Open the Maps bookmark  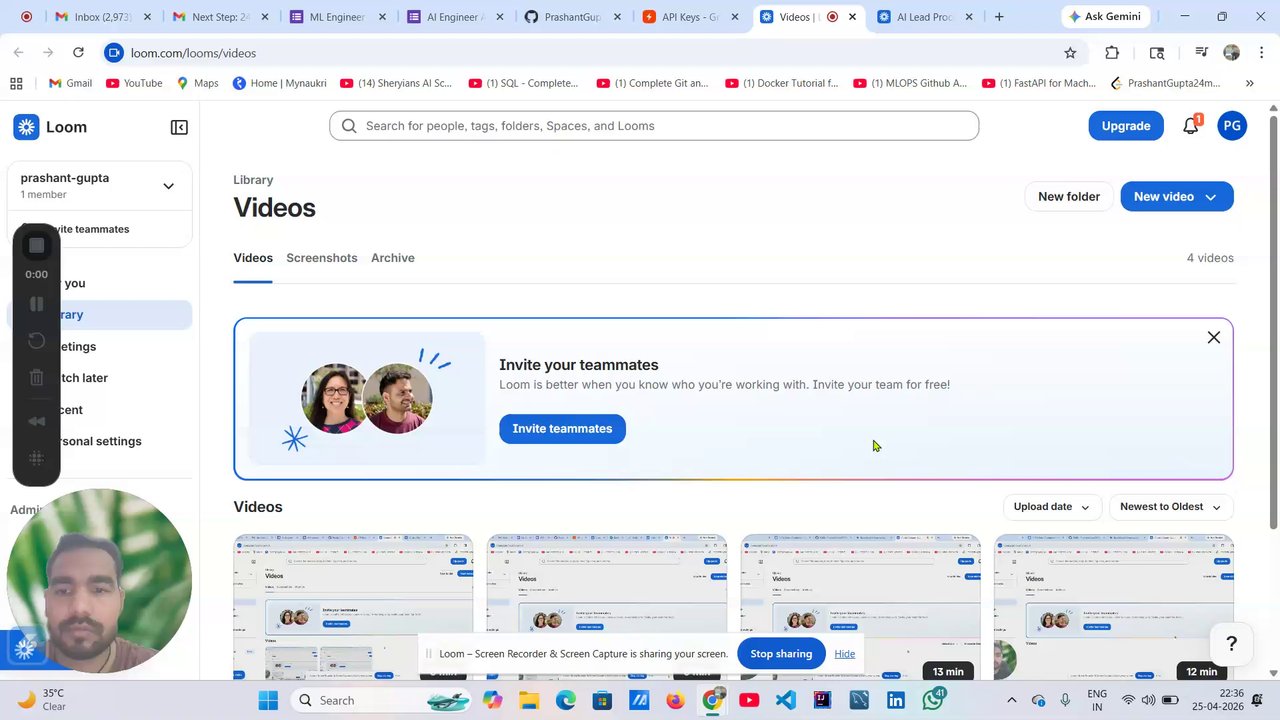point(197,83)
